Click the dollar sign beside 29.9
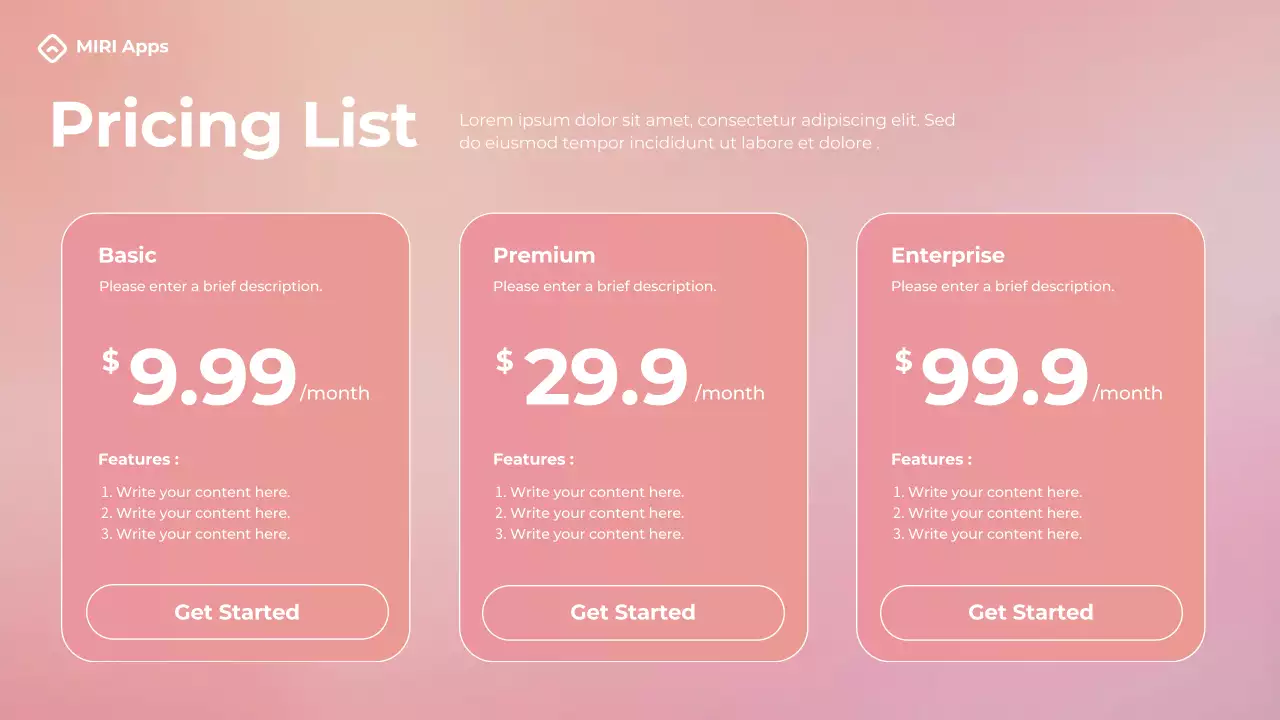 [505, 360]
